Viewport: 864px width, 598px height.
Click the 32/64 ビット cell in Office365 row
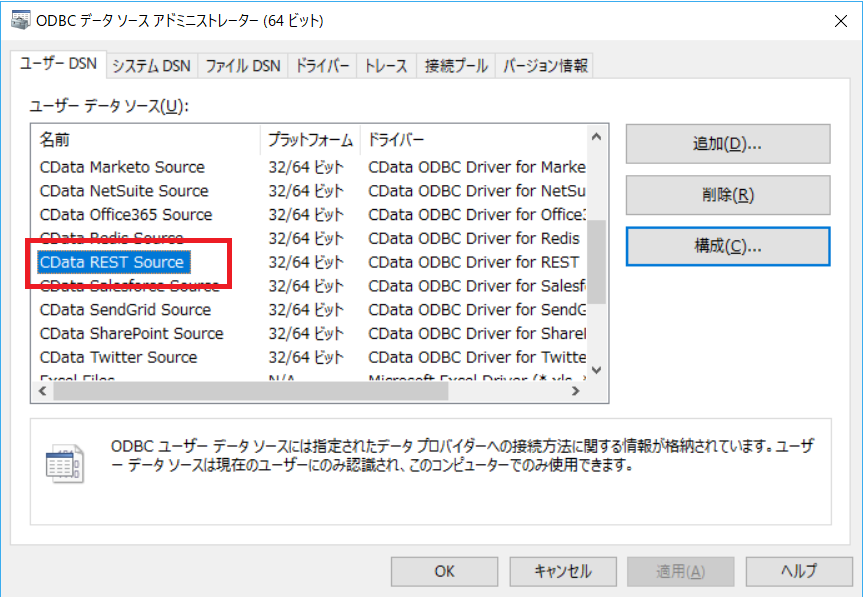coord(306,214)
